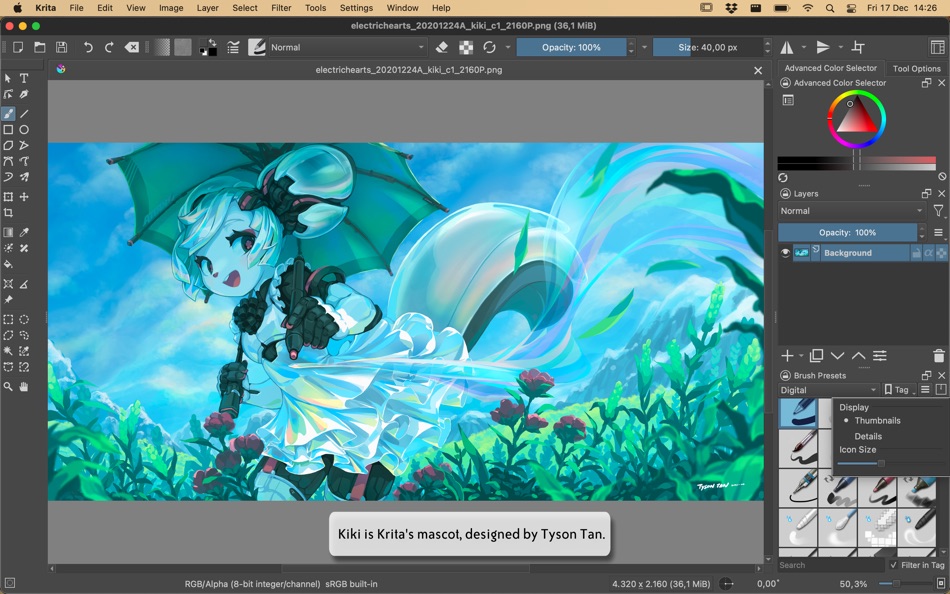Move layer up with arrow button
Image resolution: width=950 pixels, height=594 pixels.
click(859, 356)
